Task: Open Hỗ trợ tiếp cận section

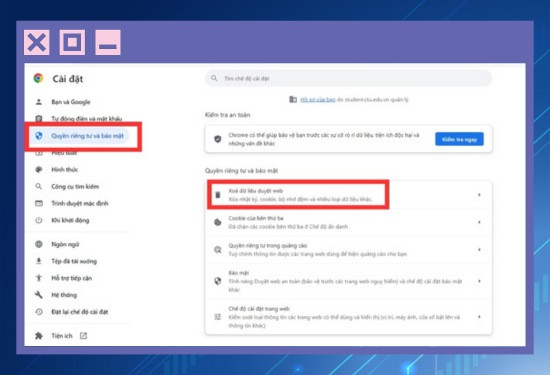Action: pyautogui.click(x=72, y=278)
